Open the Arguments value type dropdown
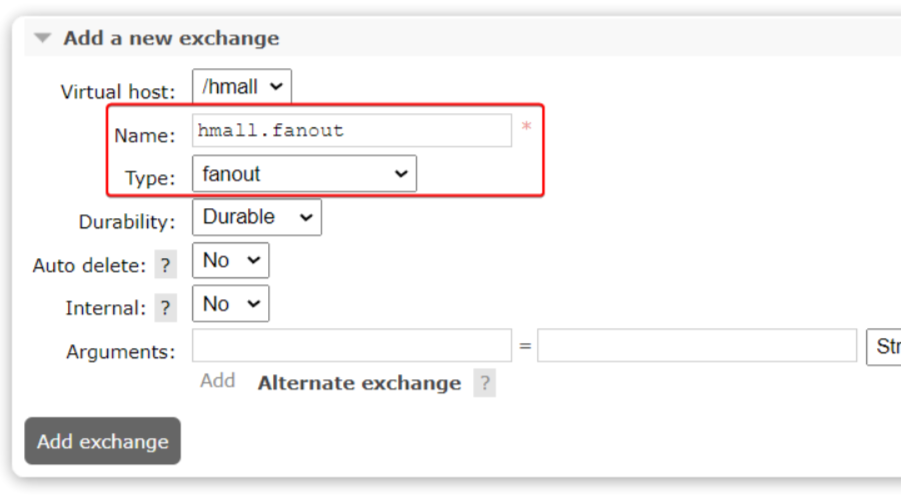The image size is (901, 495). tap(883, 346)
